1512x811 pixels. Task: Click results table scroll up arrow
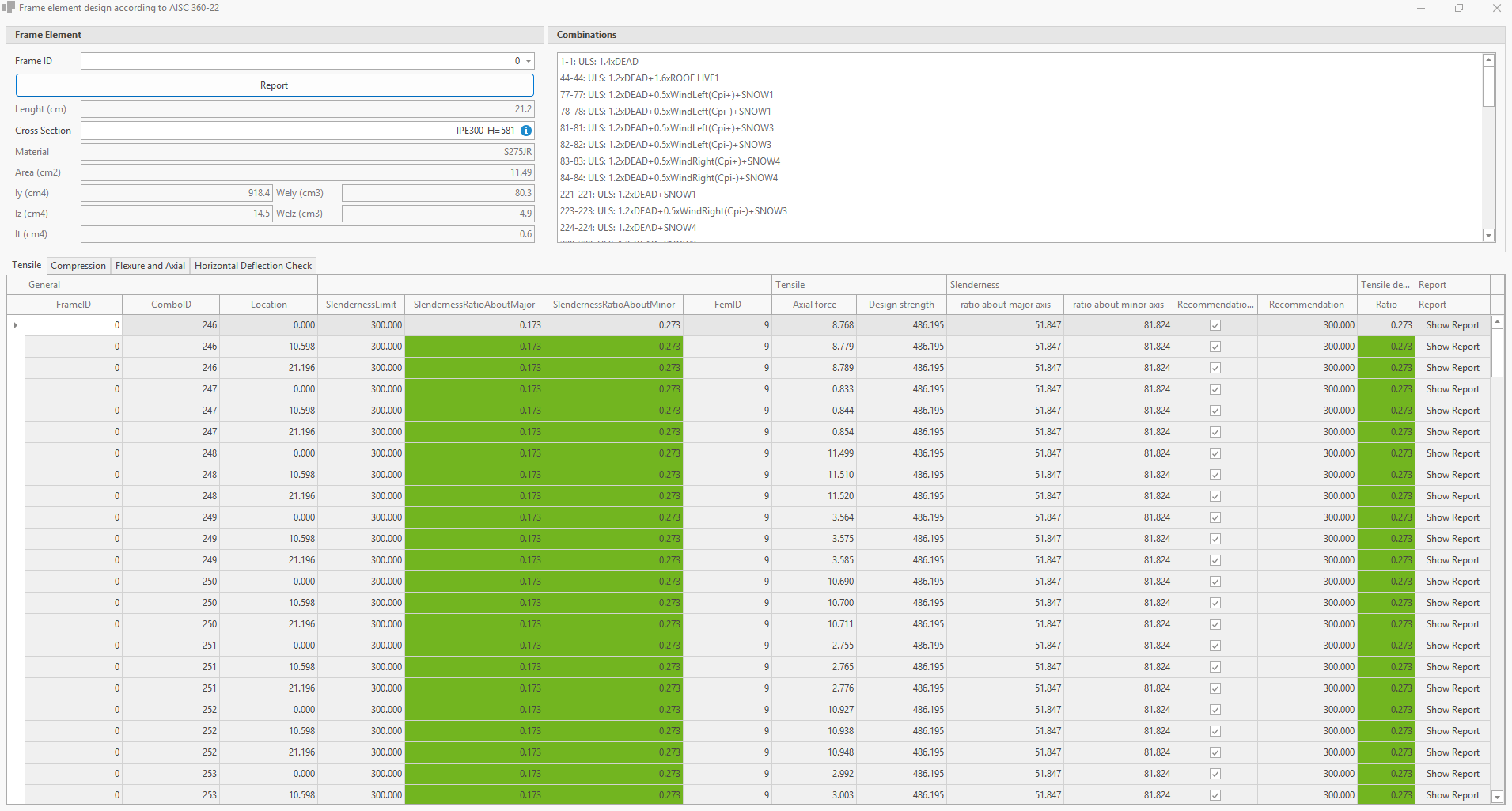[x=1497, y=322]
